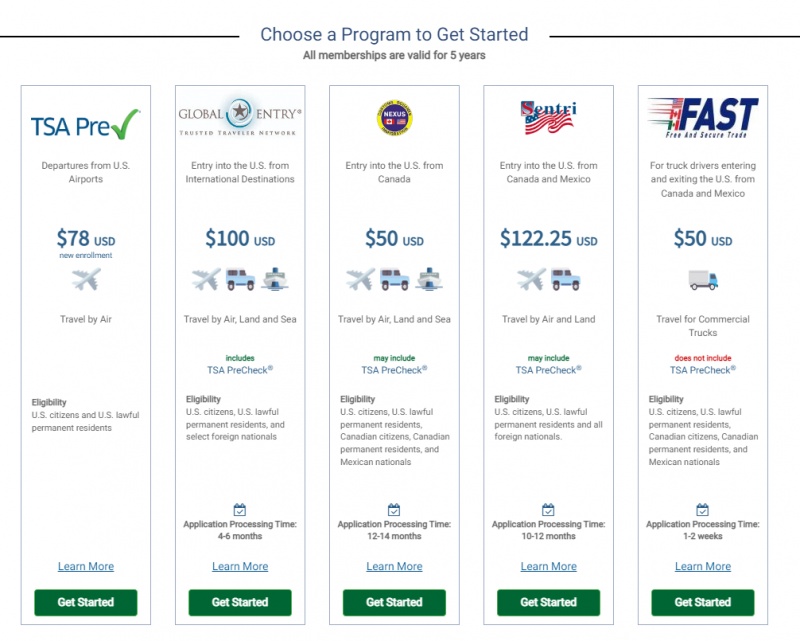This screenshot has width=800, height=641.
Task: Open Learn More link under Global Entry
Action: tap(240, 566)
